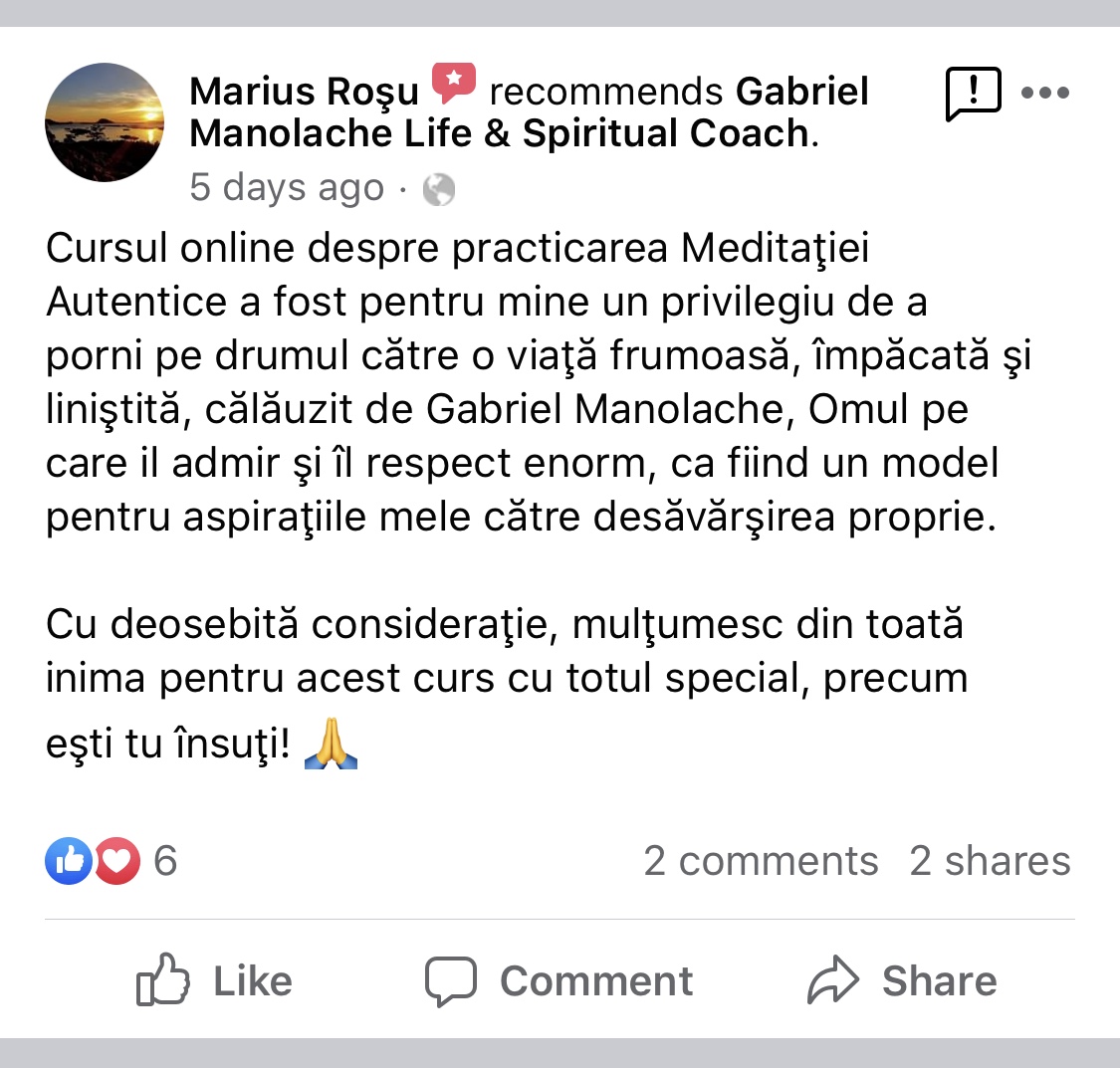The height and width of the screenshot is (1068, 1120).
Task: Click the report feedback exclamation icon
Action: click(973, 94)
